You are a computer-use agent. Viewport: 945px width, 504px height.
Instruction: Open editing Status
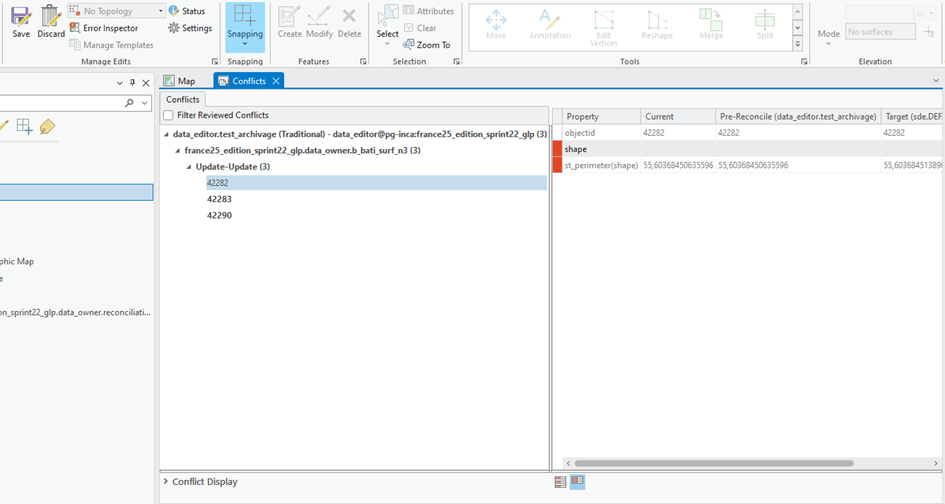(x=187, y=11)
